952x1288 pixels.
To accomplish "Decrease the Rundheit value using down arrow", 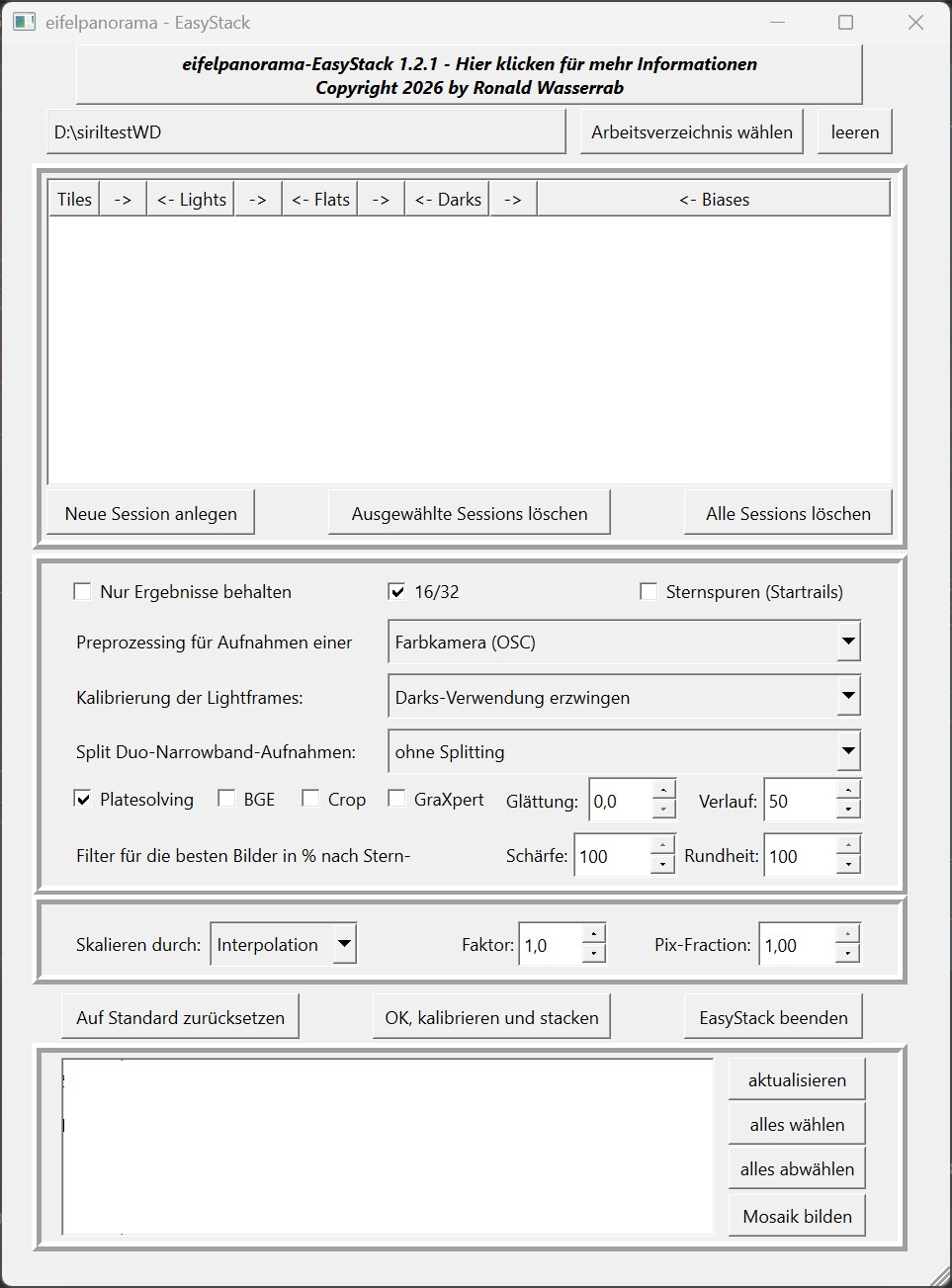I will (847, 865).
